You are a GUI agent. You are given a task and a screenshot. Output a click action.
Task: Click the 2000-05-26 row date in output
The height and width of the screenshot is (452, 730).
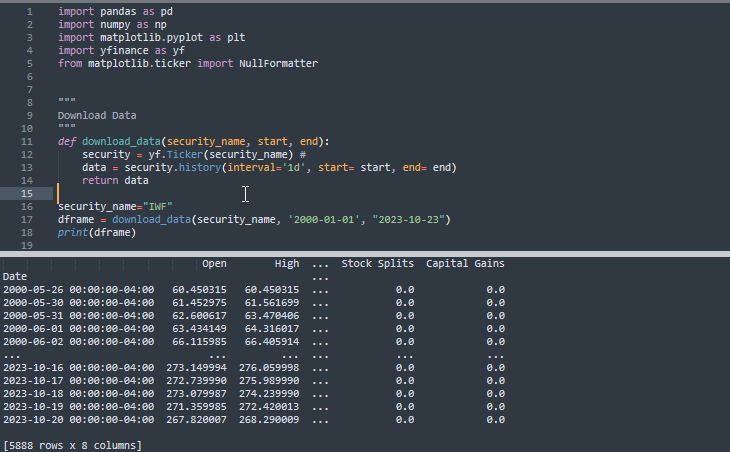[x=78, y=290]
